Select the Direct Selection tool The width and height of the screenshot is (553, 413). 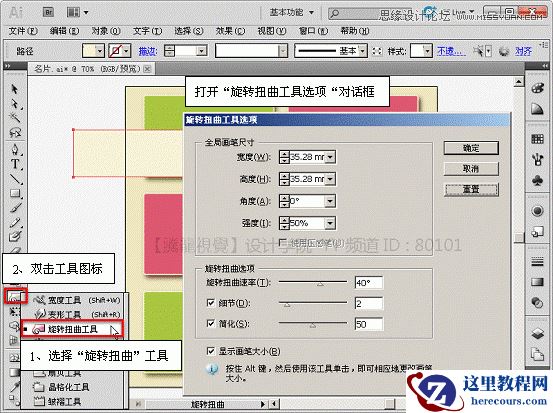(14, 103)
